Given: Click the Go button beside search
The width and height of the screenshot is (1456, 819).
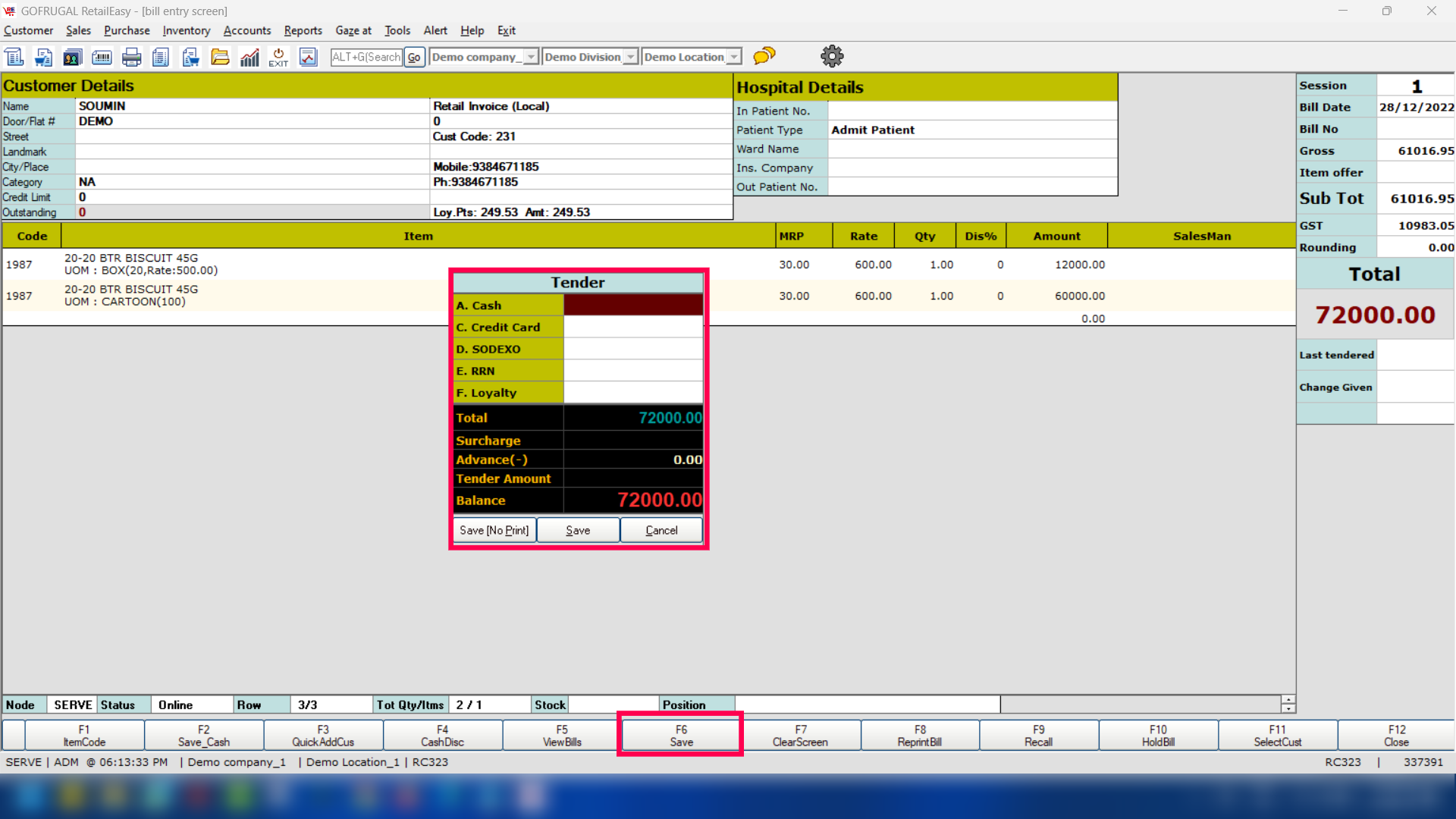Looking at the screenshot, I should (x=414, y=57).
